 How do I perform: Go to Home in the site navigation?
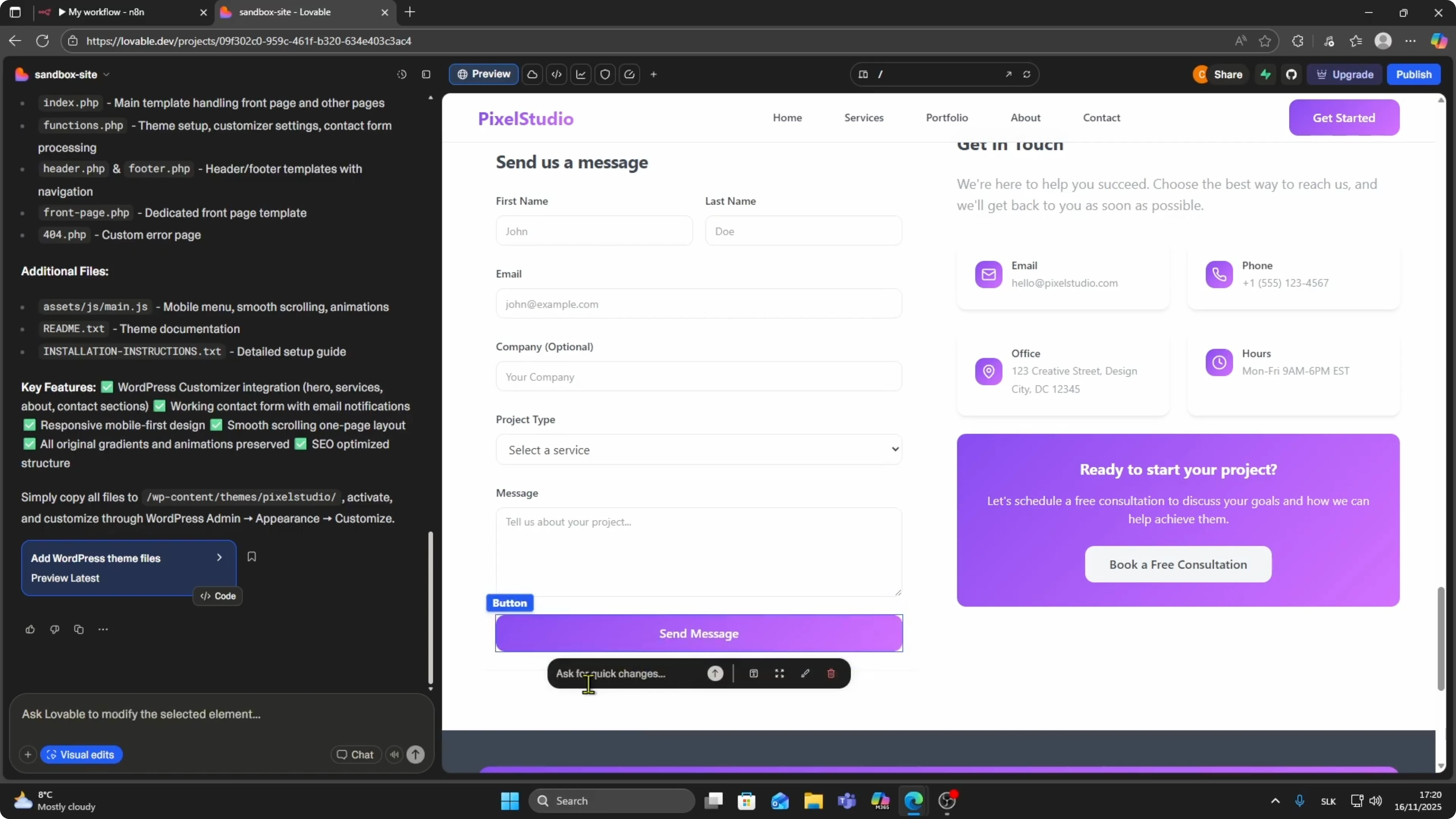point(787,118)
